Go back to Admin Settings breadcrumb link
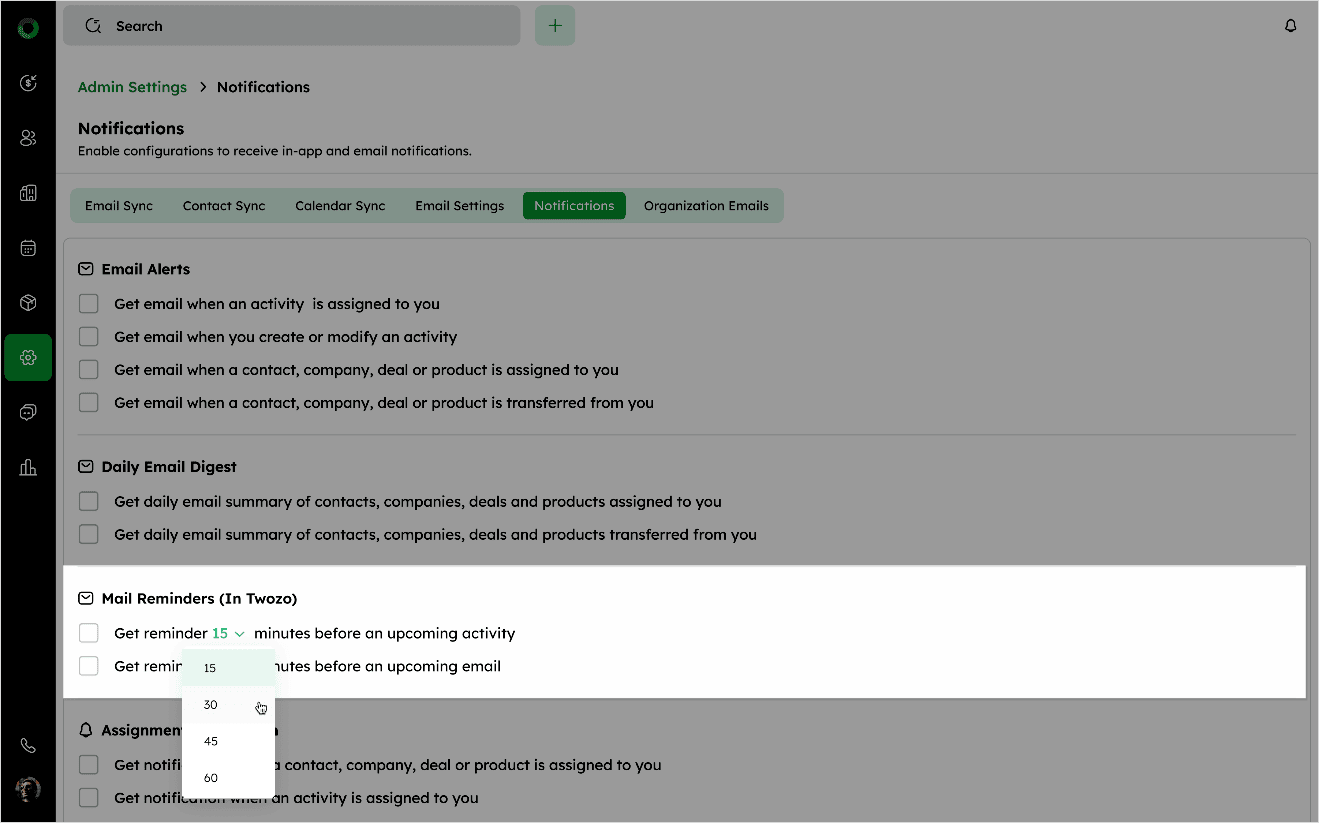Viewport: 1319px width, 823px height. pos(132,87)
